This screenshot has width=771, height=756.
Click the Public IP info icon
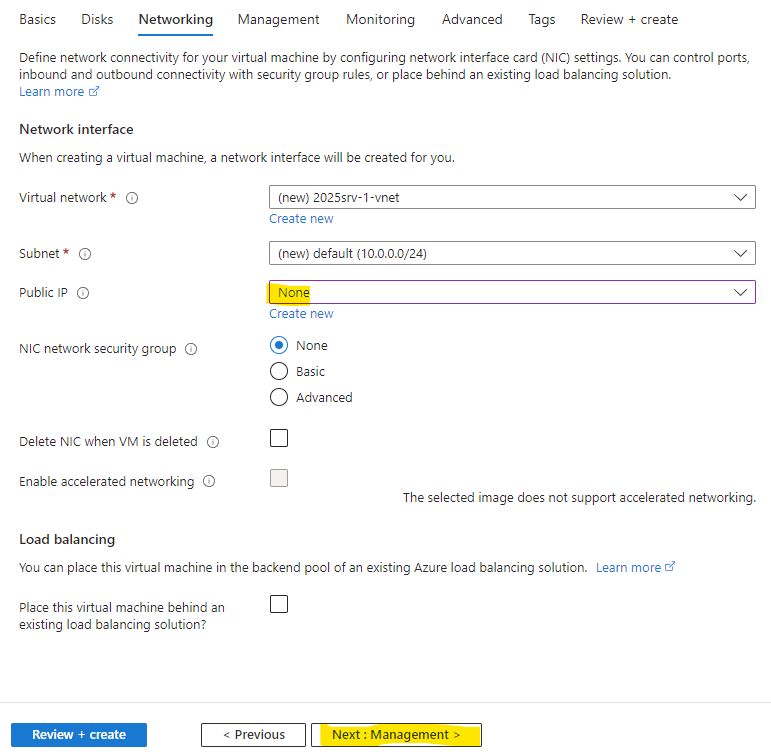point(83,293)
